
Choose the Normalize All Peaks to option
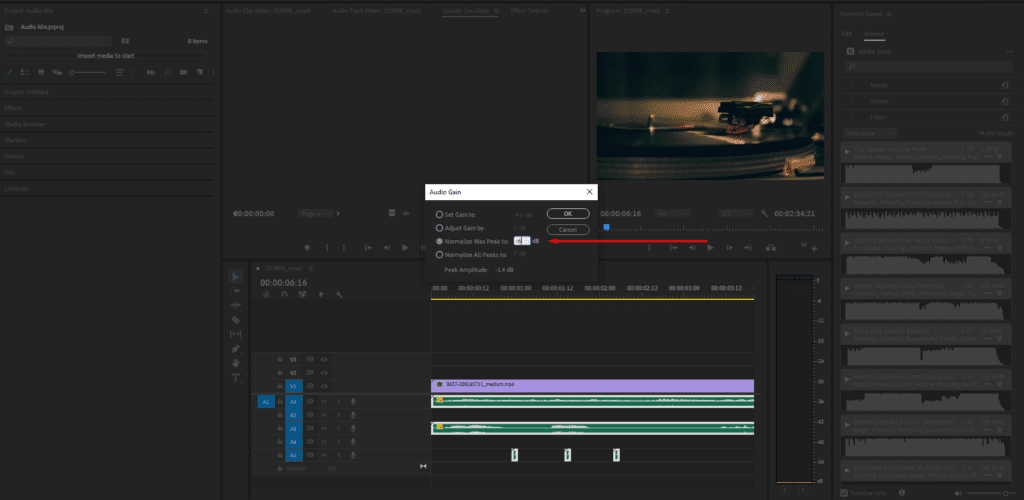tap(439, 254)
